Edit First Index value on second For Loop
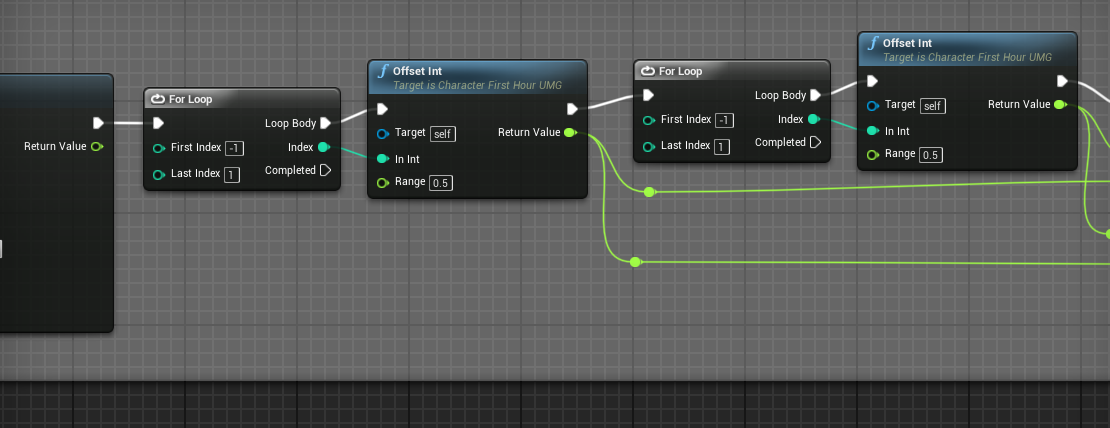Screen dimensions: 1110x428 pyautogui.click(x=726, y=120)
